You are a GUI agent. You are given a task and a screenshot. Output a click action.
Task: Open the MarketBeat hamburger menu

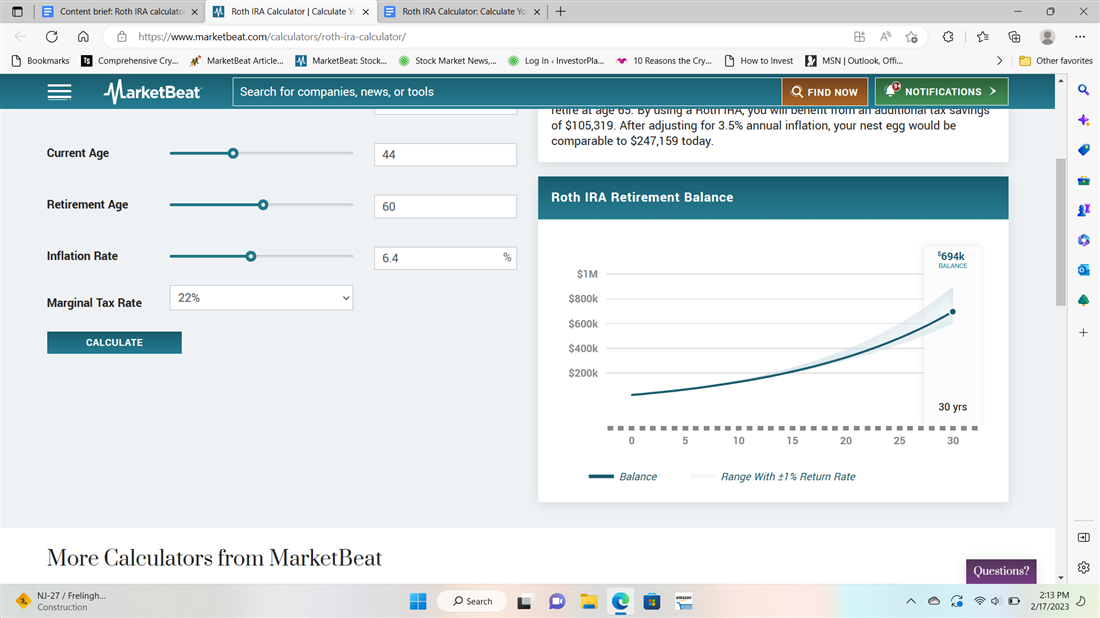pos(59,92)
